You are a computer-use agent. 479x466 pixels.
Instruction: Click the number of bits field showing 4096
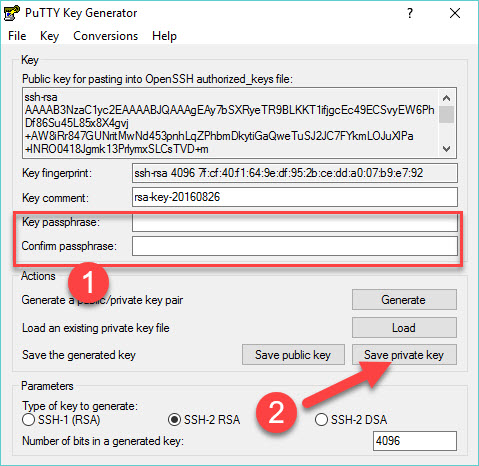click(x=415, y=441)
